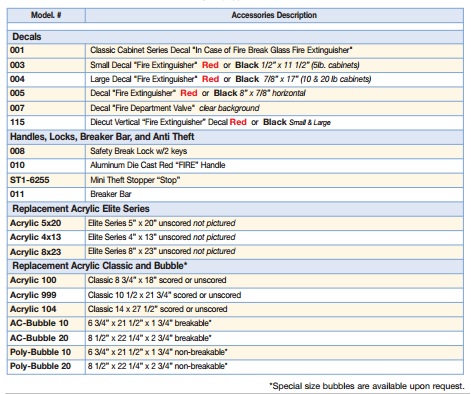Select the Acrylic 999 model cell
This screenshot has height=394, width=471.
(x=46, y=295)
